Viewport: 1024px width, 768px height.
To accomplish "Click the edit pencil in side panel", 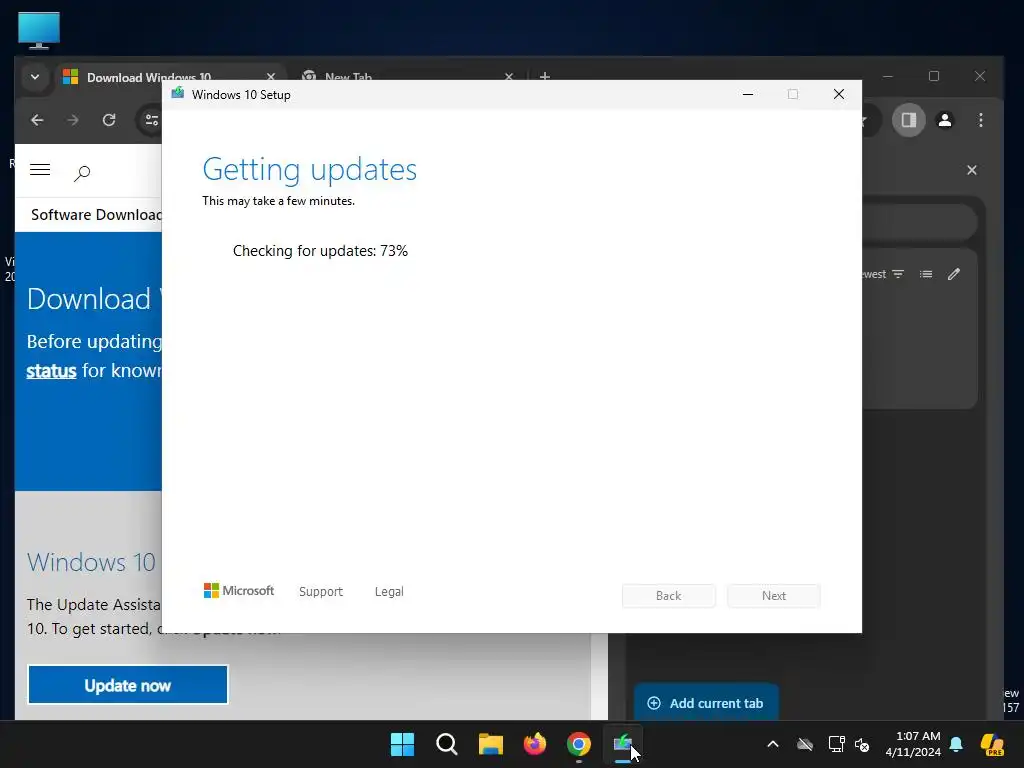I will [x=953, y=274].
